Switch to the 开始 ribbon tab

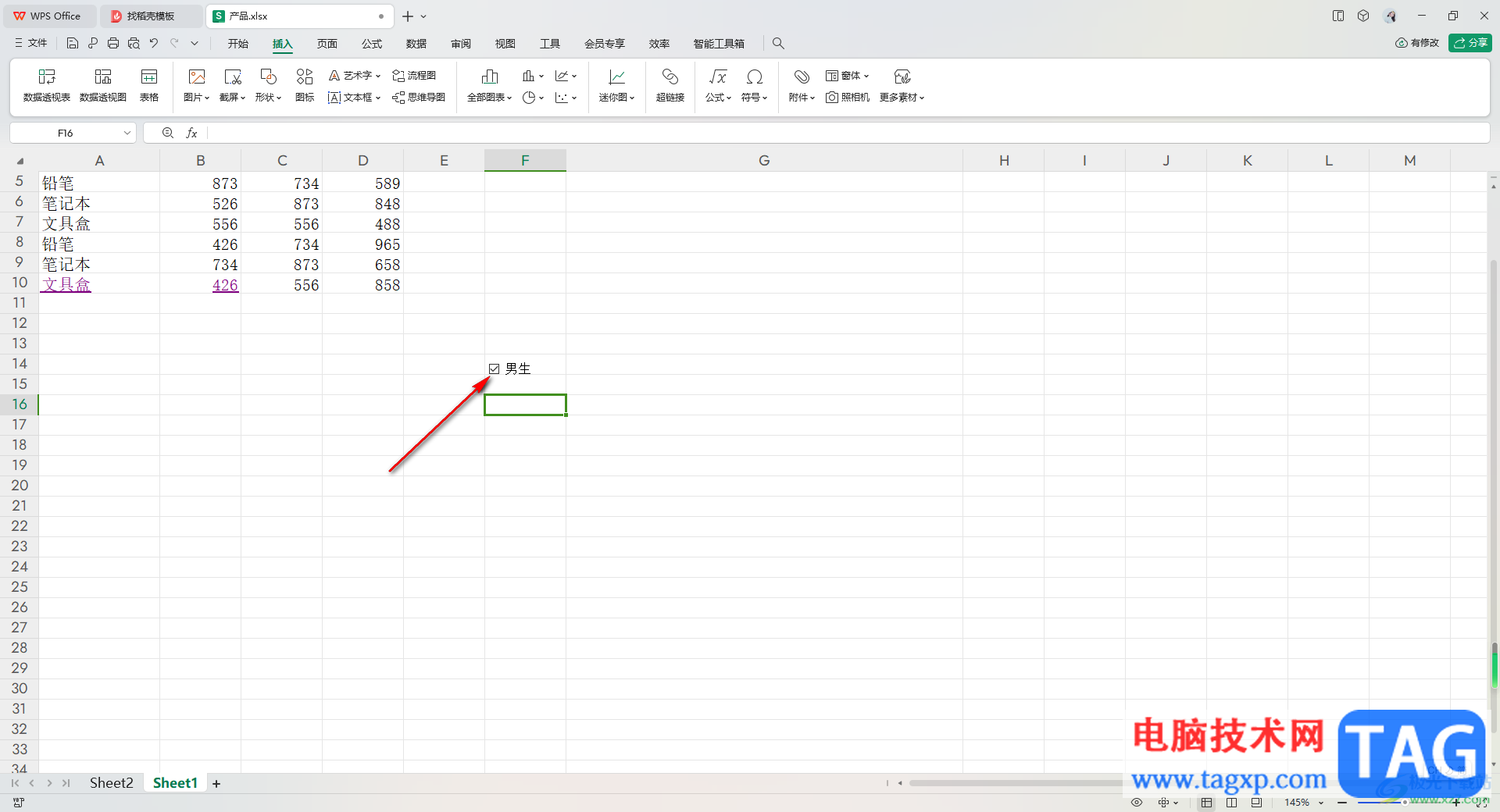tap(238, 44)
